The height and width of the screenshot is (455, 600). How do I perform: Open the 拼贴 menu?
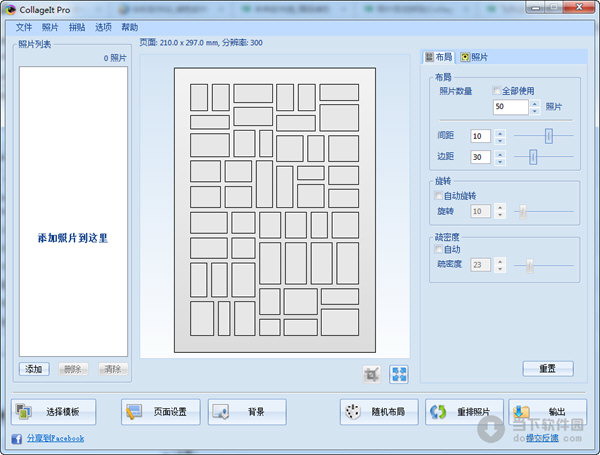click(77, 27)
